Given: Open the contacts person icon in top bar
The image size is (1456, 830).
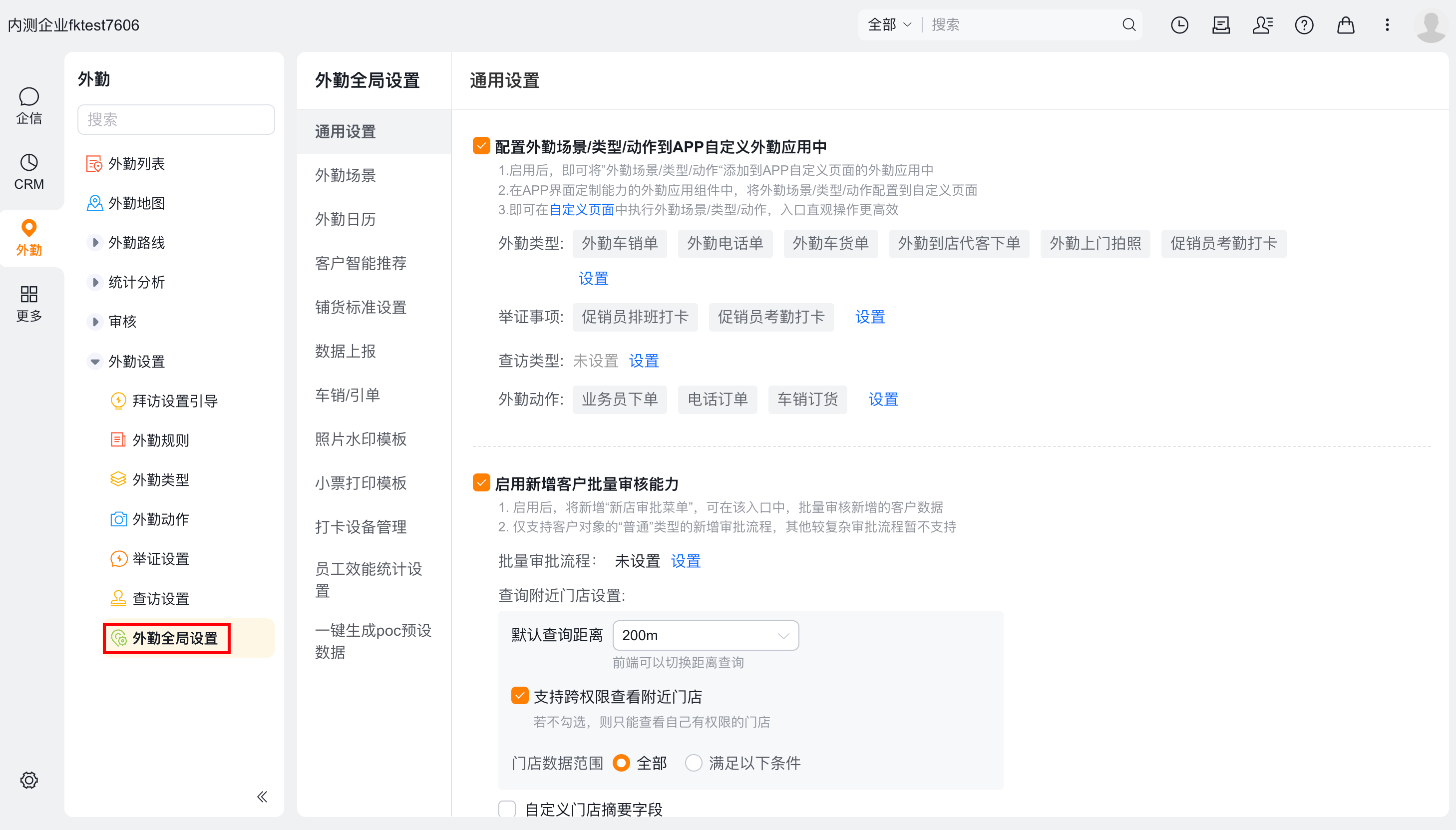Looking at the screenshot, I should click(1262, 25).
